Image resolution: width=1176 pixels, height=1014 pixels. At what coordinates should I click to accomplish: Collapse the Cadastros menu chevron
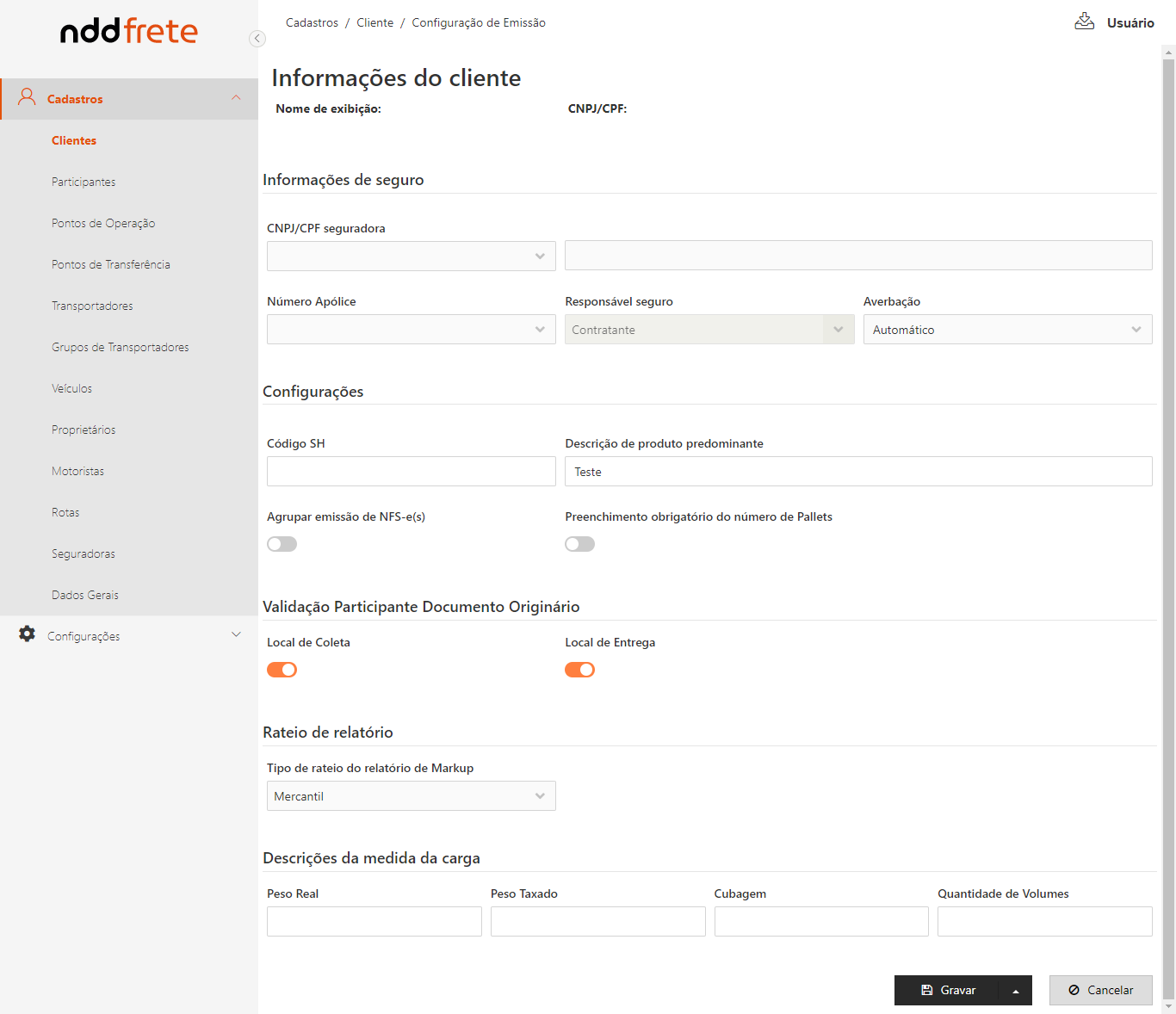tap(236, 98)
